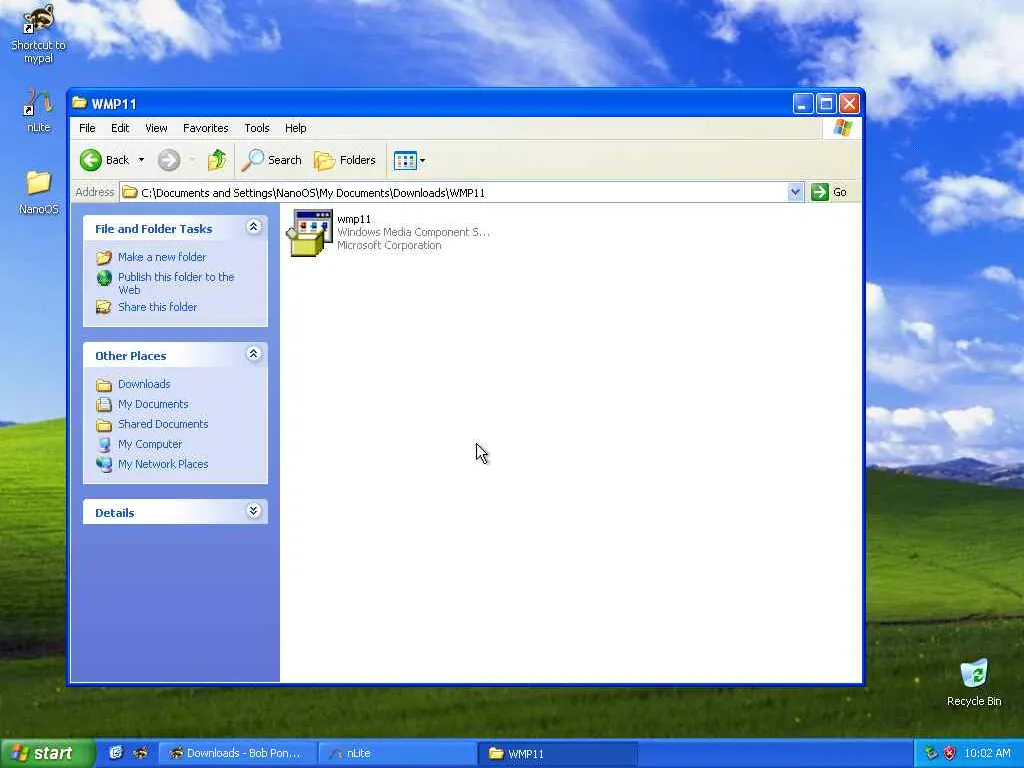
Task: Toggle the Folders pane button
Action: tap(345, 160)
